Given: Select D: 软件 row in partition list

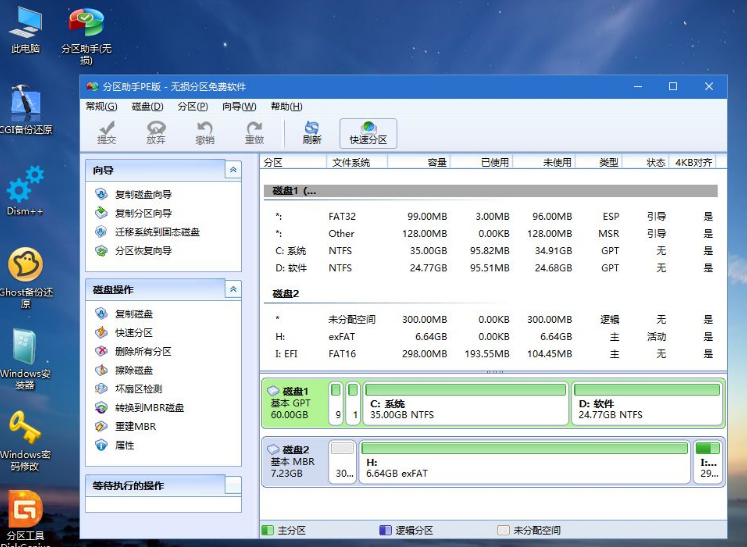Looking at the screenshot, I should [x=490, y=268].
